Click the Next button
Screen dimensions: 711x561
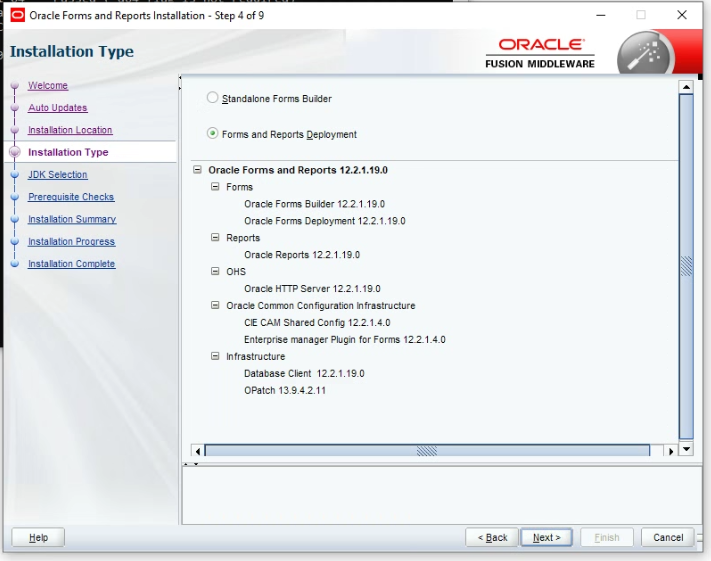546,537
